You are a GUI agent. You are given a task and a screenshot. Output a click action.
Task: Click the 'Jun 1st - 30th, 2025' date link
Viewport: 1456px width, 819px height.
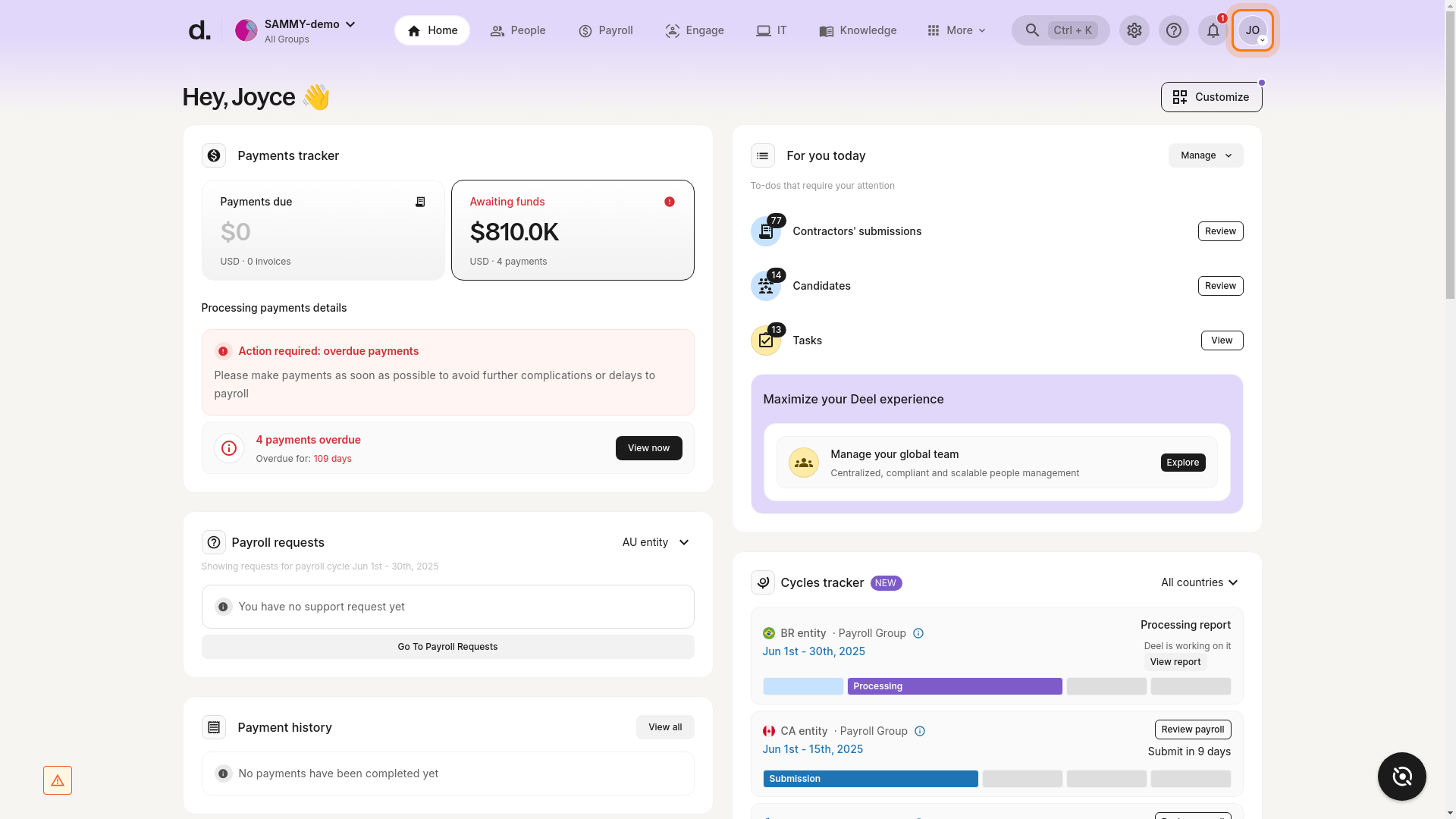(x=814, y=651)
